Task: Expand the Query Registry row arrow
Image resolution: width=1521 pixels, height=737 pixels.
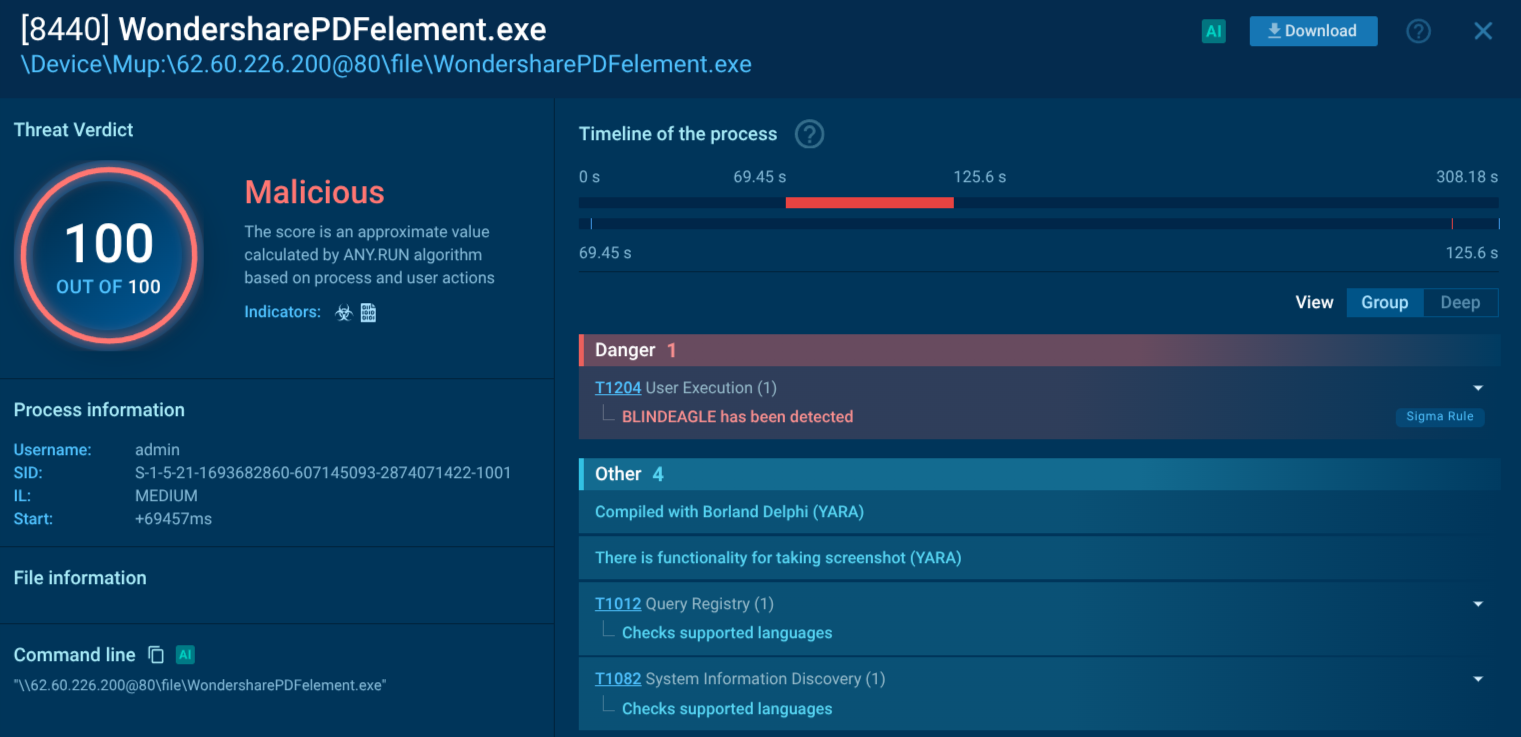Action: pos(1478,604)
